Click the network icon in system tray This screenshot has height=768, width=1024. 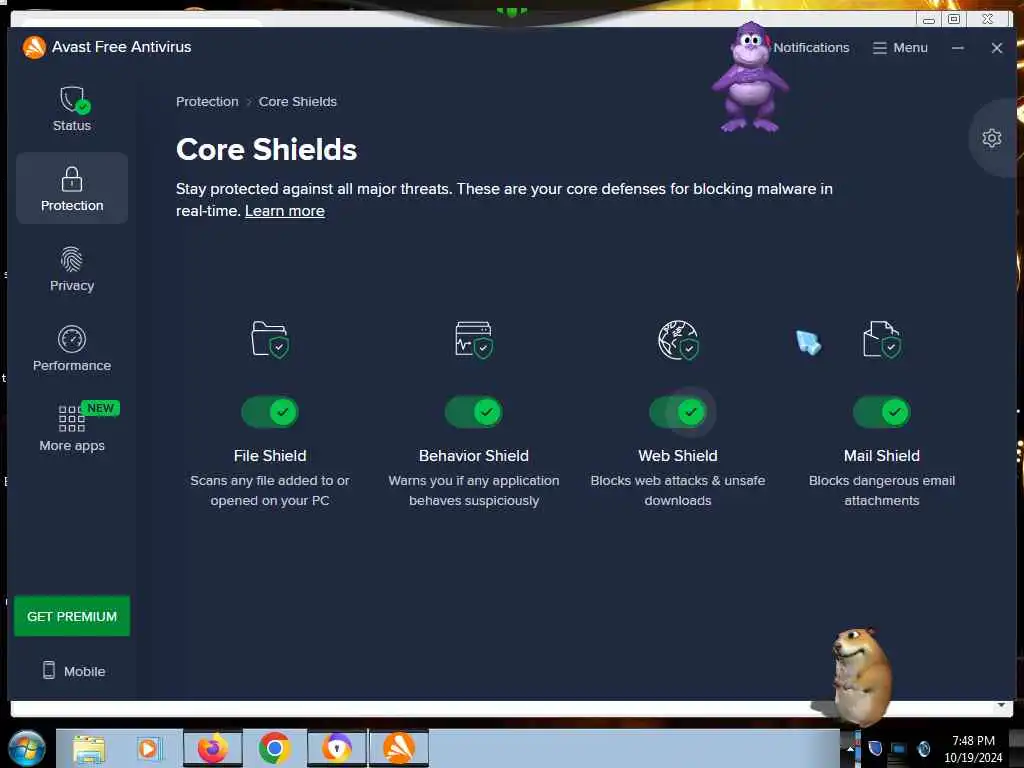(899, 748)
